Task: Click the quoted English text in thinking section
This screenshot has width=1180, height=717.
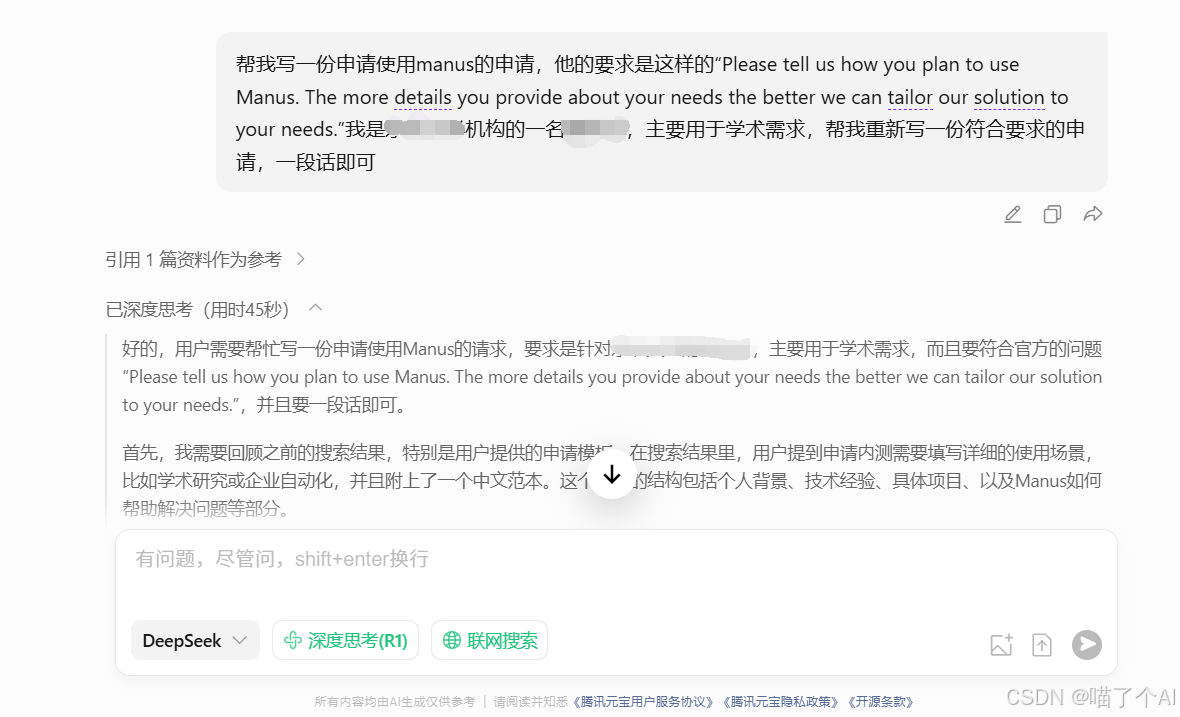Action: coord(612,390)
